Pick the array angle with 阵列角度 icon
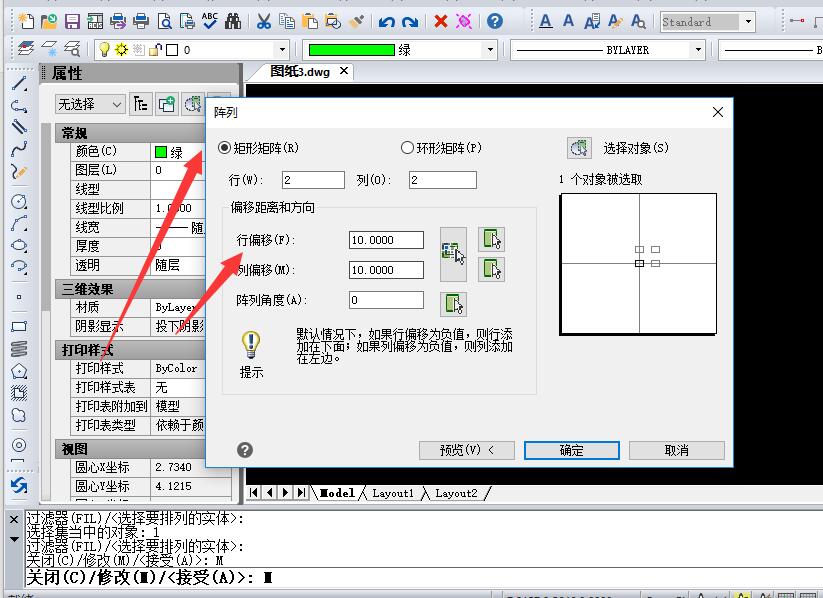 pyautogui.click(x=454, y=303)
